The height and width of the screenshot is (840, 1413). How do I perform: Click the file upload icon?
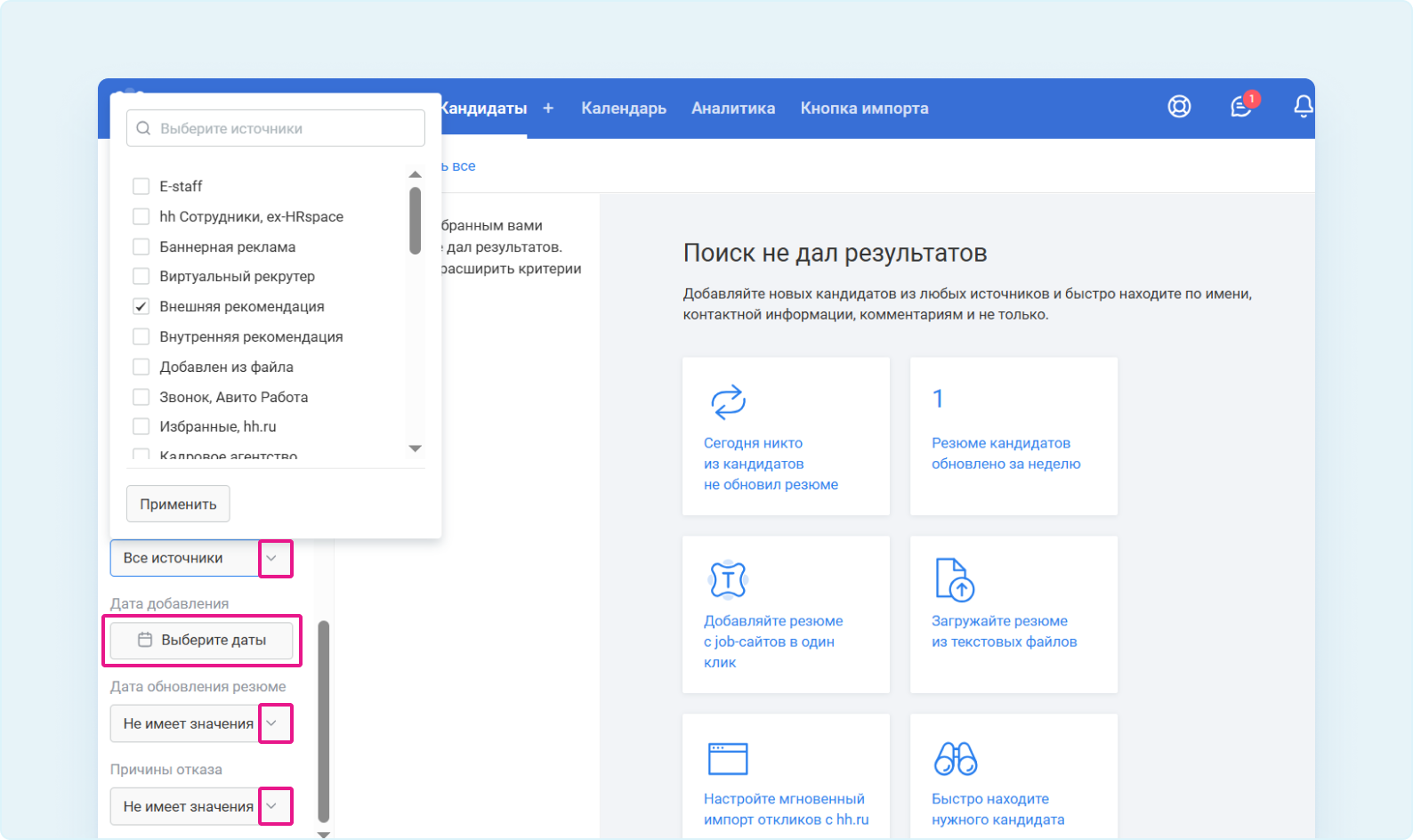(955, 580)
